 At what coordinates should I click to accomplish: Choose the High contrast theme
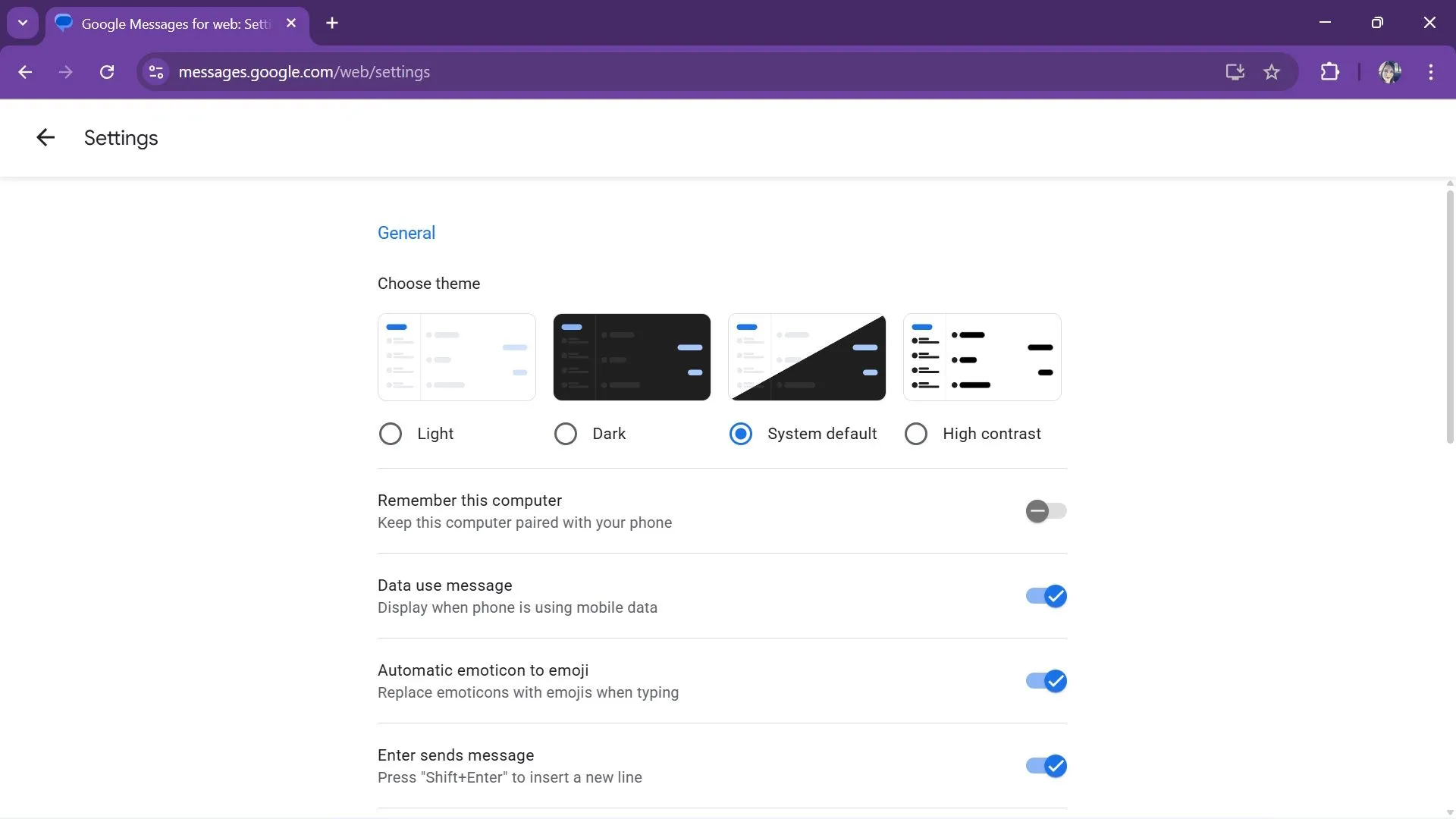point(916,434)
